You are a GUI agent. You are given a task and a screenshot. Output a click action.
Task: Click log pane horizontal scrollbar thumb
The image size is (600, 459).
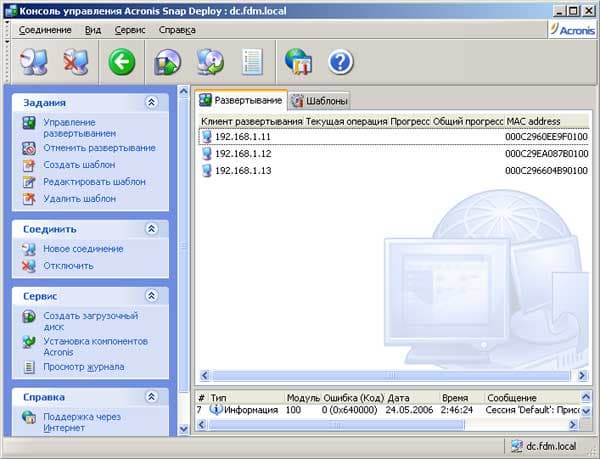[337, 425]
